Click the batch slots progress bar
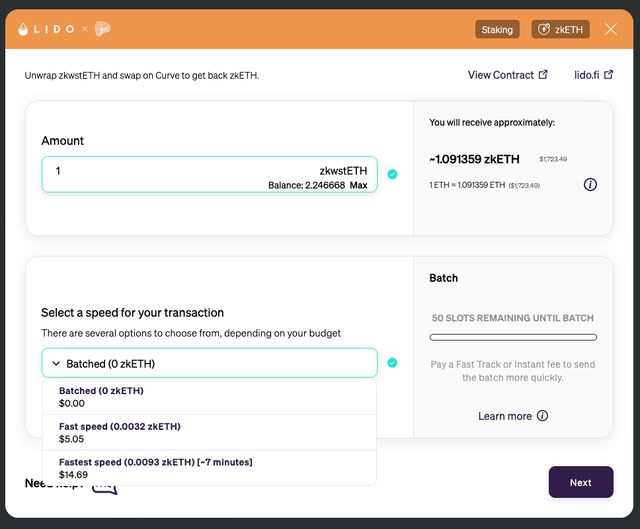 (513, 337)
